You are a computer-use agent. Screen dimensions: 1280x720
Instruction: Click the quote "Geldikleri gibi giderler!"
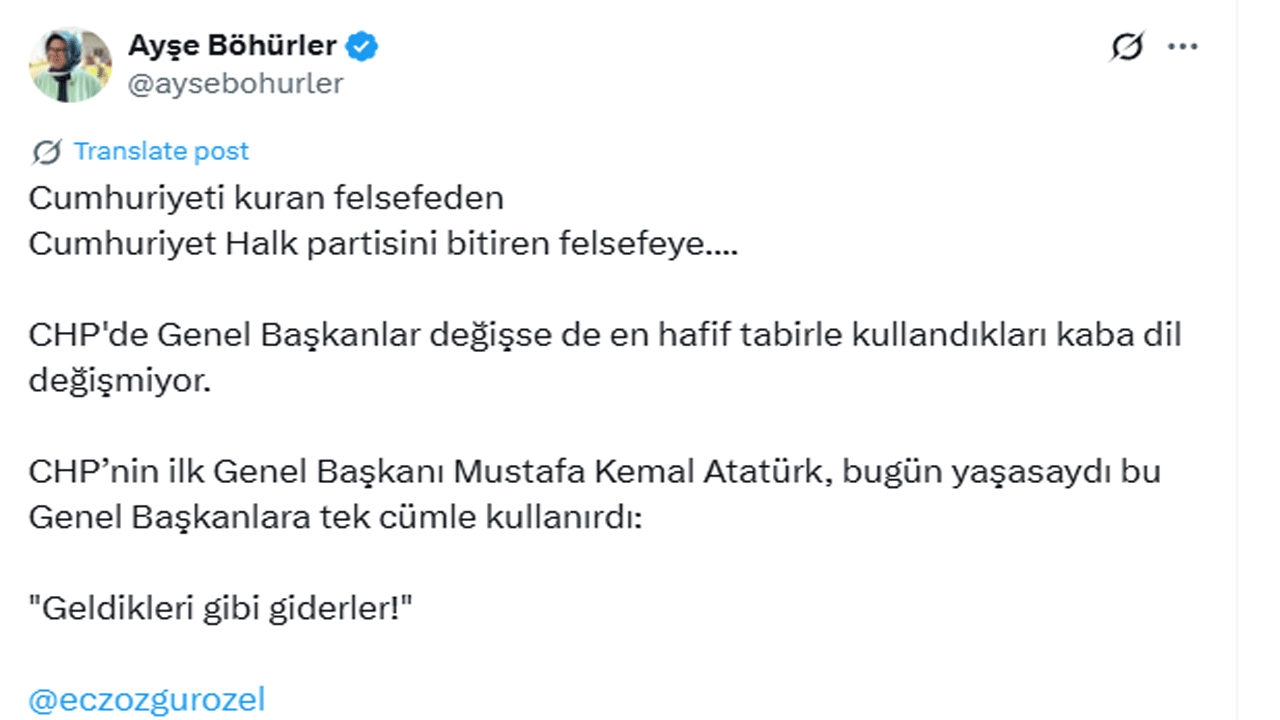220,609
